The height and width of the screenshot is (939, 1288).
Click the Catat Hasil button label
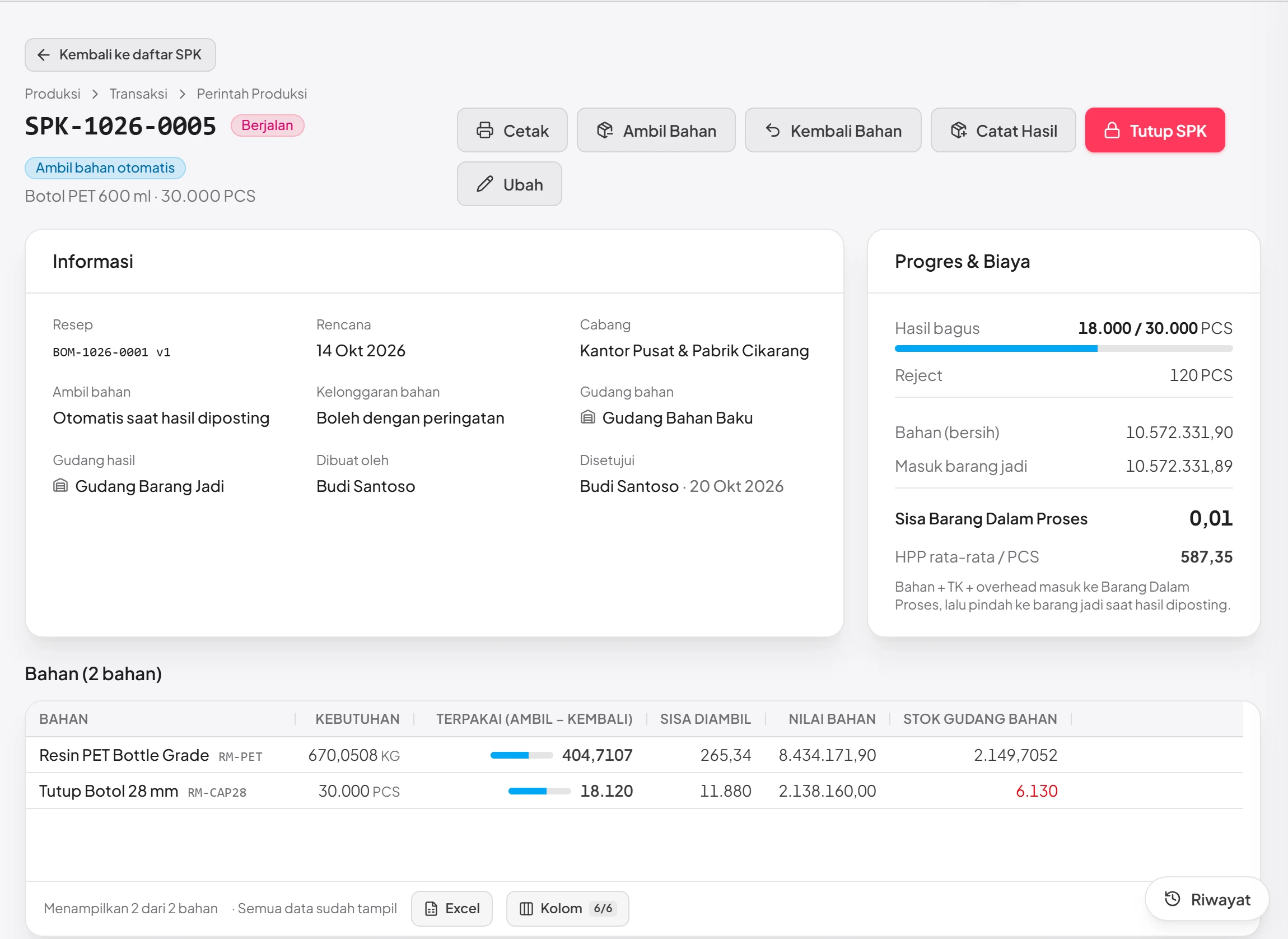1016,131
